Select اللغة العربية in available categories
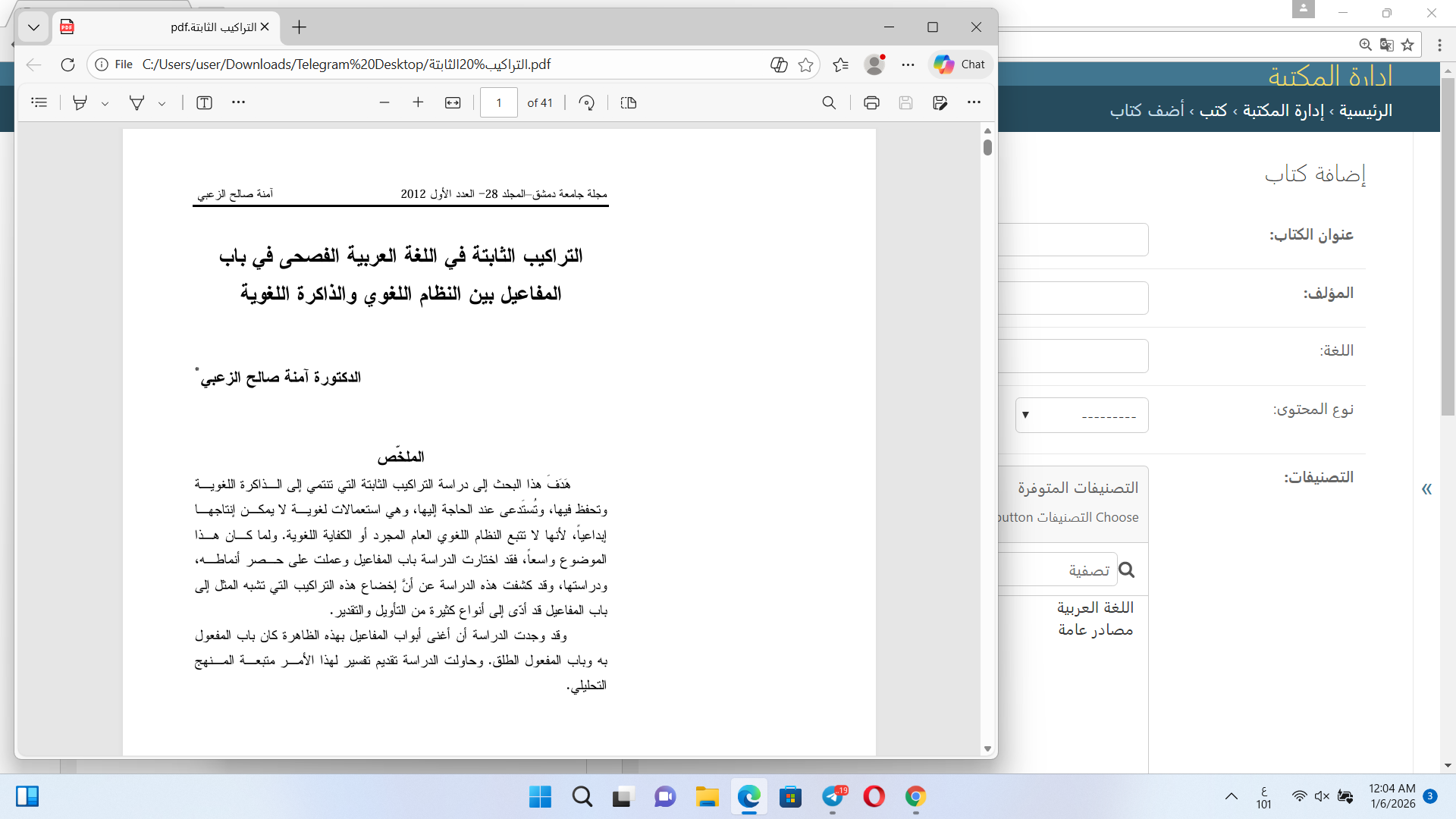The height and width of the screenshot is (819, 1456). pyautogui.click(x=1095, y=607)
